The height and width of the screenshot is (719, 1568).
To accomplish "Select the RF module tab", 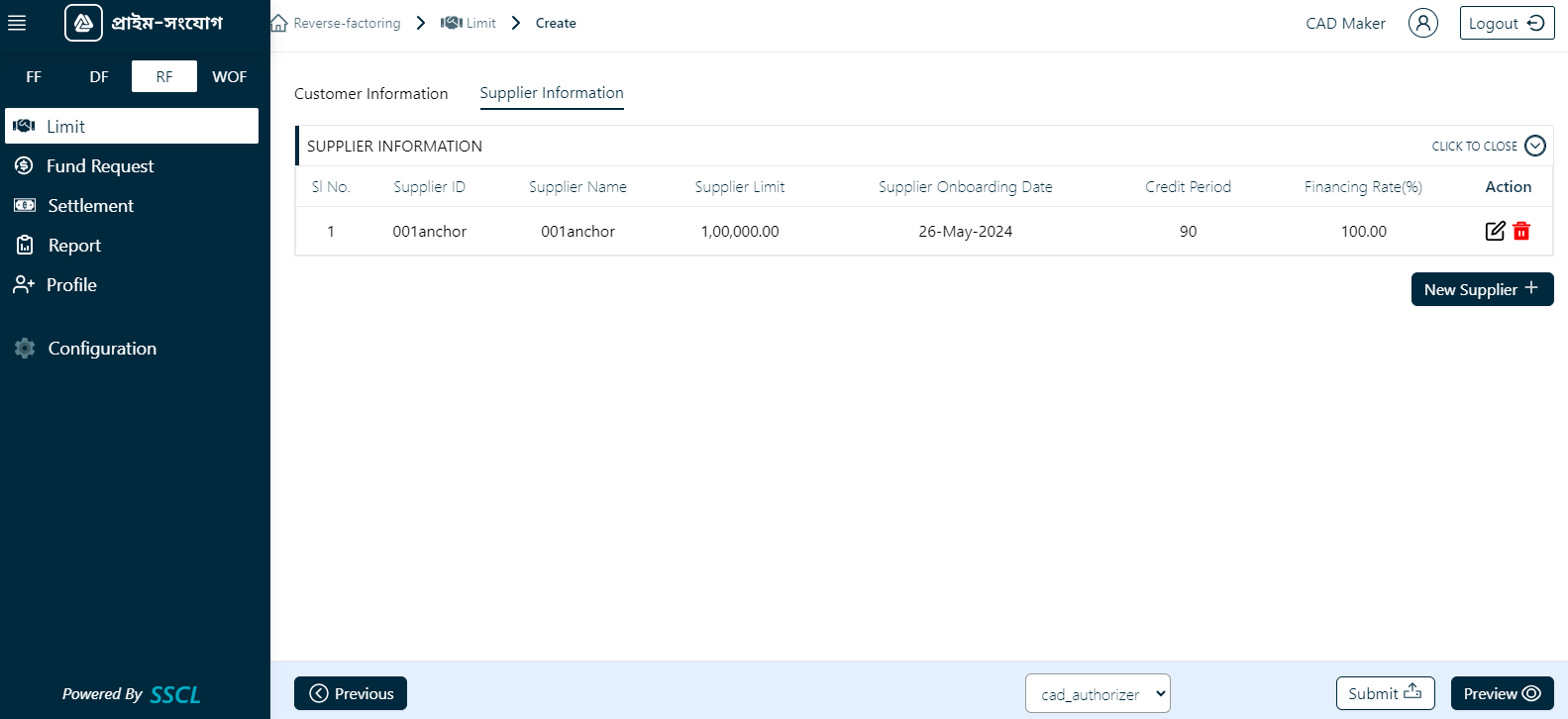I will pos(164,76).
